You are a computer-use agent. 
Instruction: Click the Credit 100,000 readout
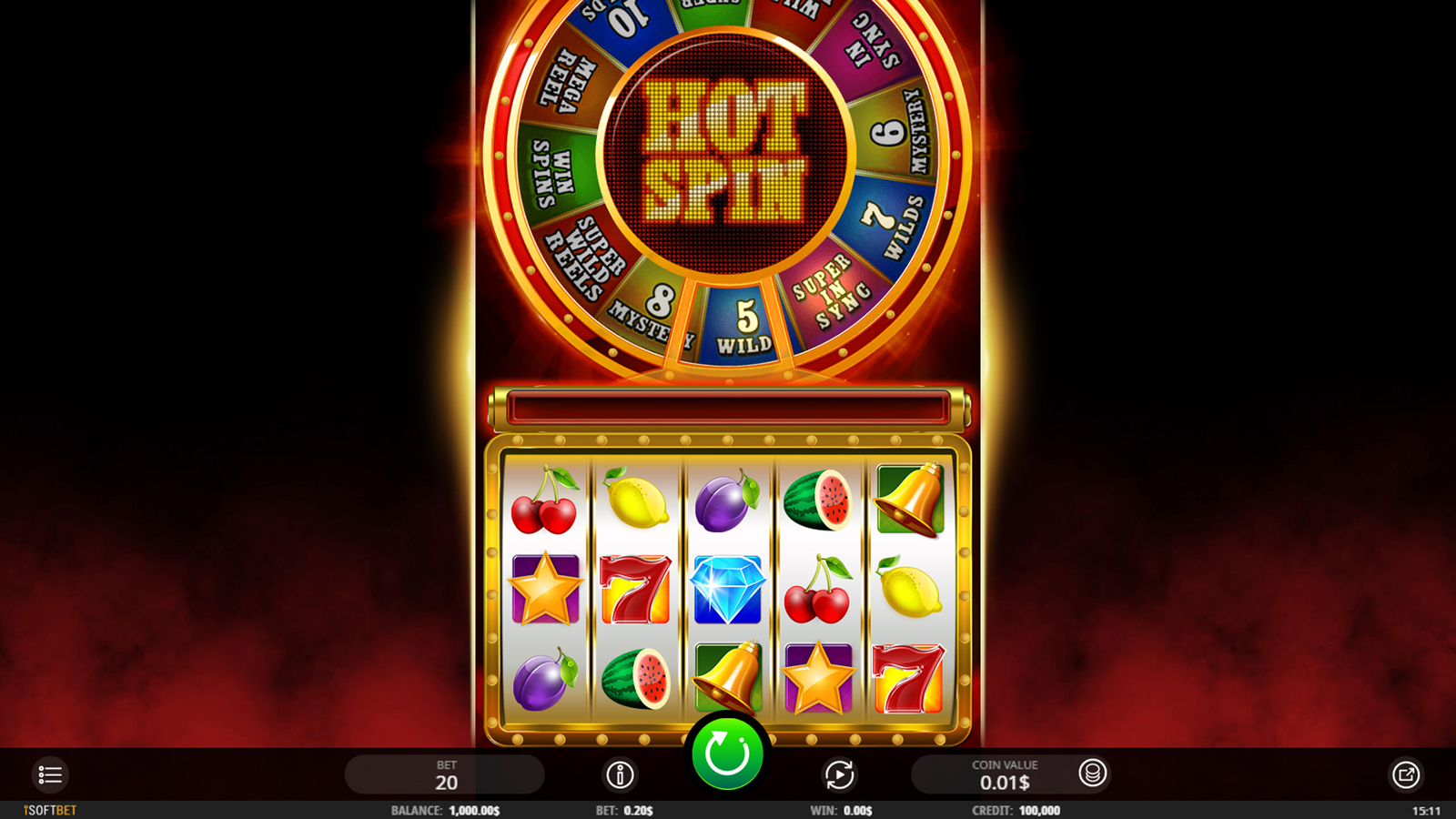1016,810
